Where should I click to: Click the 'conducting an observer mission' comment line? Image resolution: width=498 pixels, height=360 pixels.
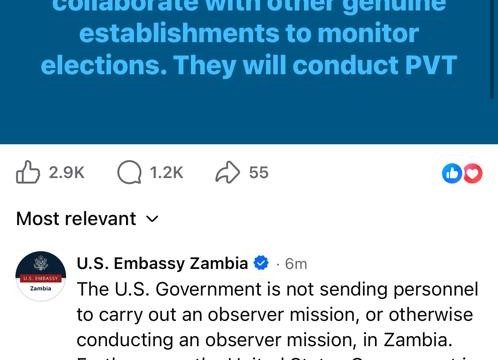point(264,340)
